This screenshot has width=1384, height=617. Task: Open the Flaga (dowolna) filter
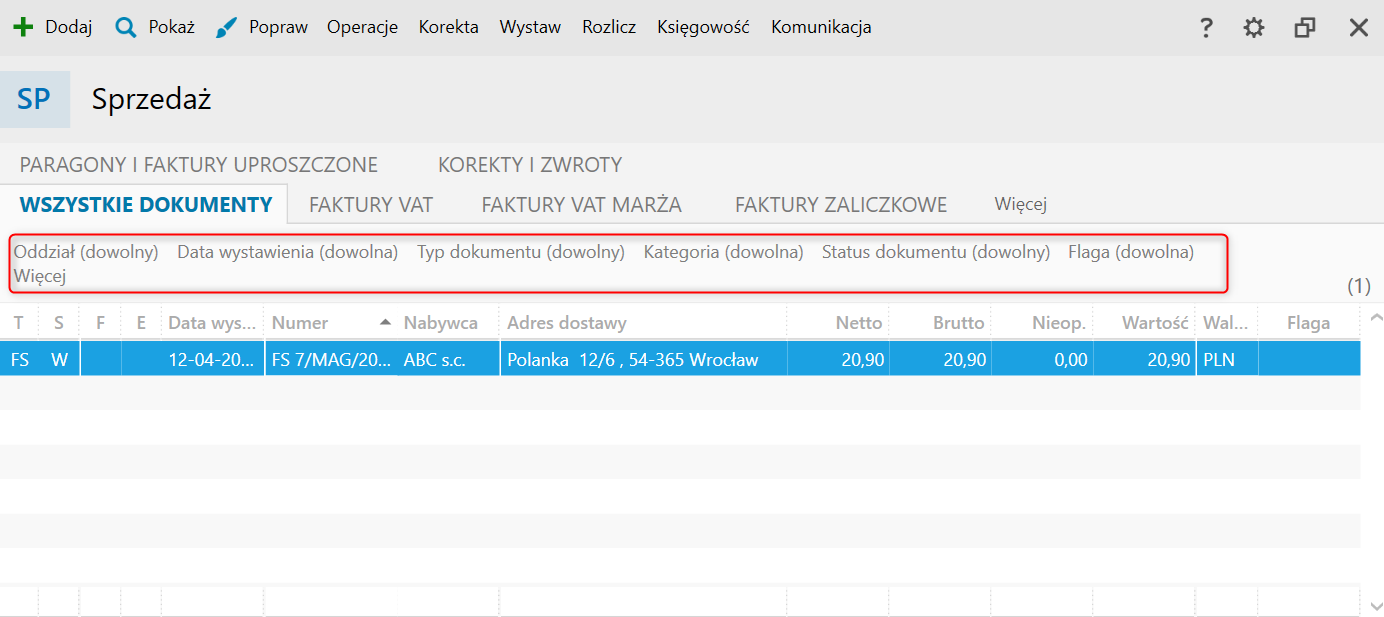tap(1131, 252)
